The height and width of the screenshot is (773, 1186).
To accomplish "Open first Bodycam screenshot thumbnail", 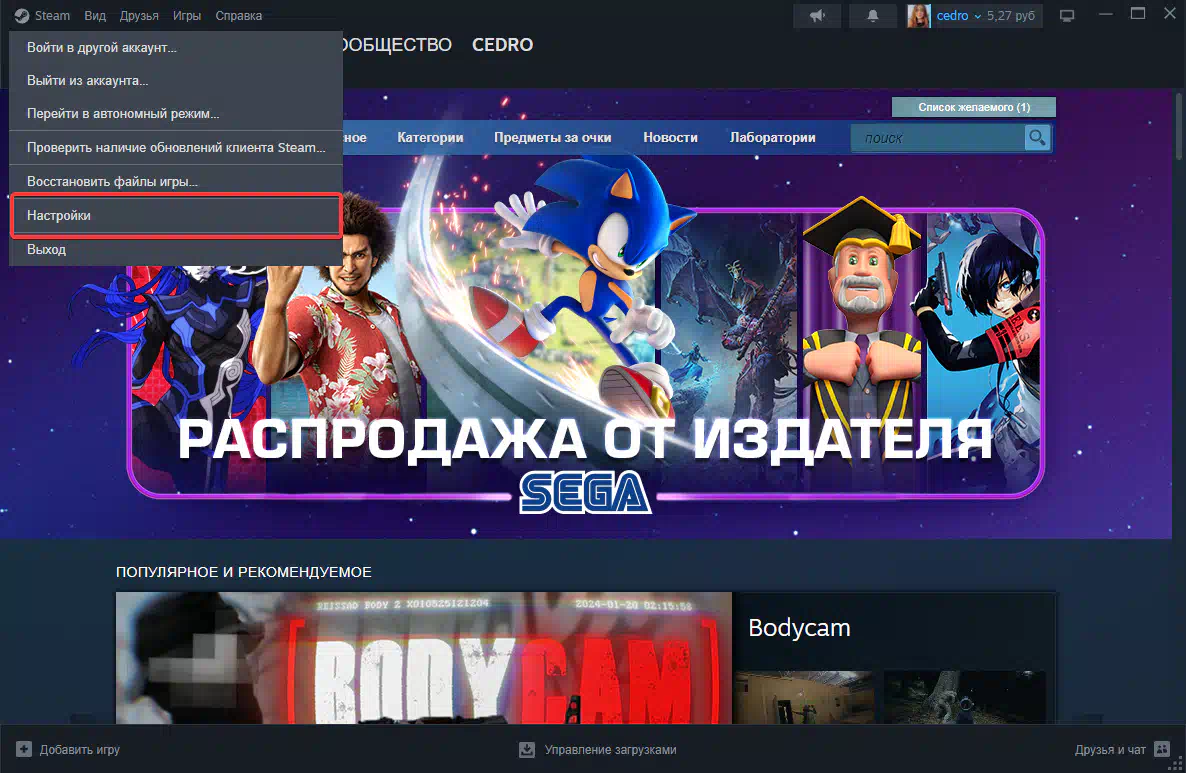I will (x=804, y=697).
